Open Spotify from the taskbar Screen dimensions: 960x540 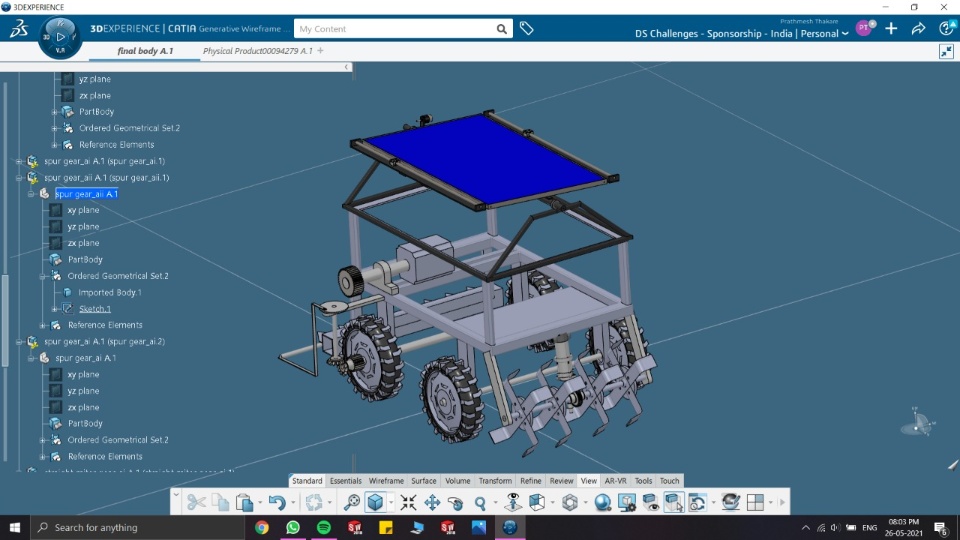coord(324,527)
